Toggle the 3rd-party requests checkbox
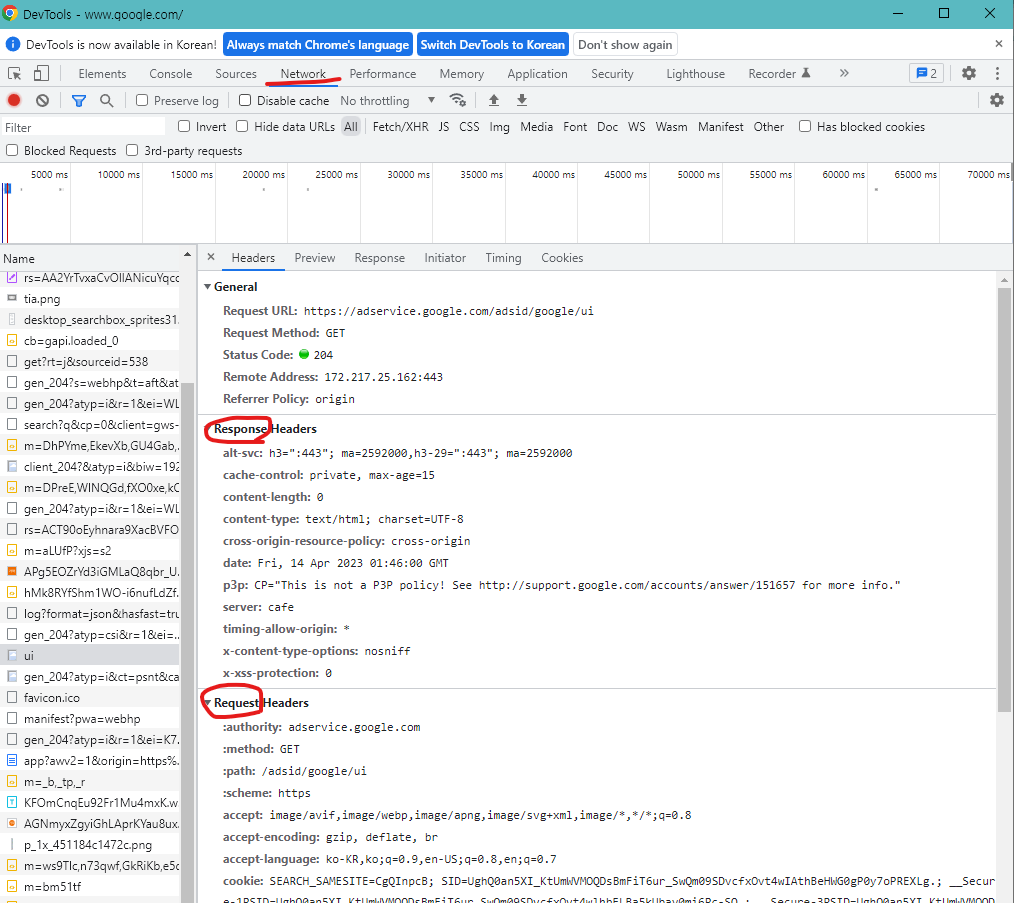The image size is (1014, 903). tap(132, 150)
